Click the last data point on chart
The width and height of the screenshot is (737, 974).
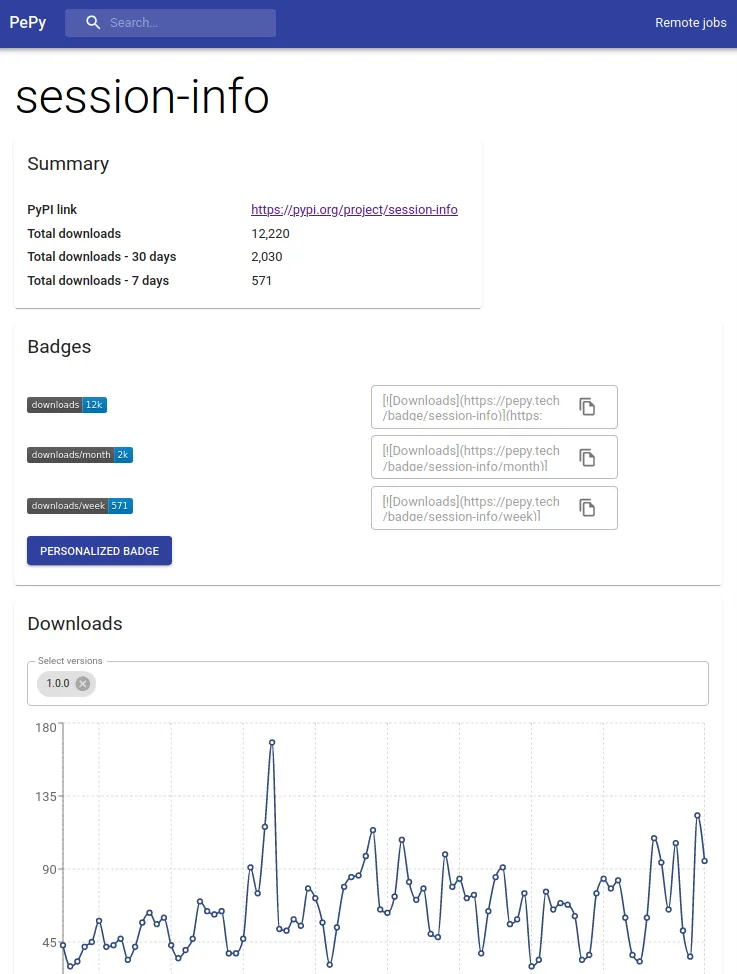click(705, 861)
